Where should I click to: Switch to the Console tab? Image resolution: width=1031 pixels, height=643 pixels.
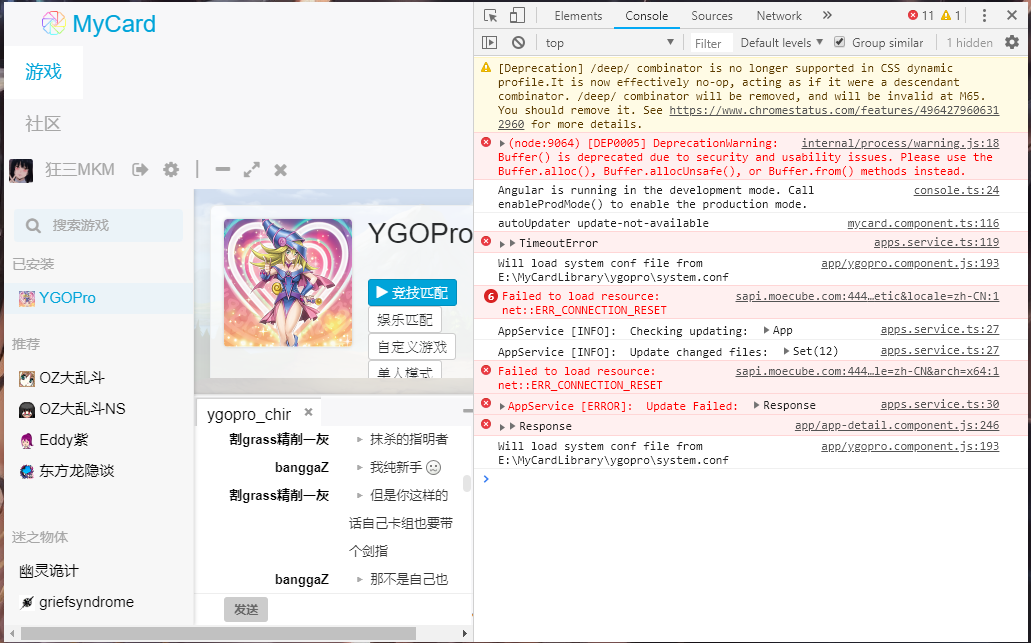click(x=646, y=16)
